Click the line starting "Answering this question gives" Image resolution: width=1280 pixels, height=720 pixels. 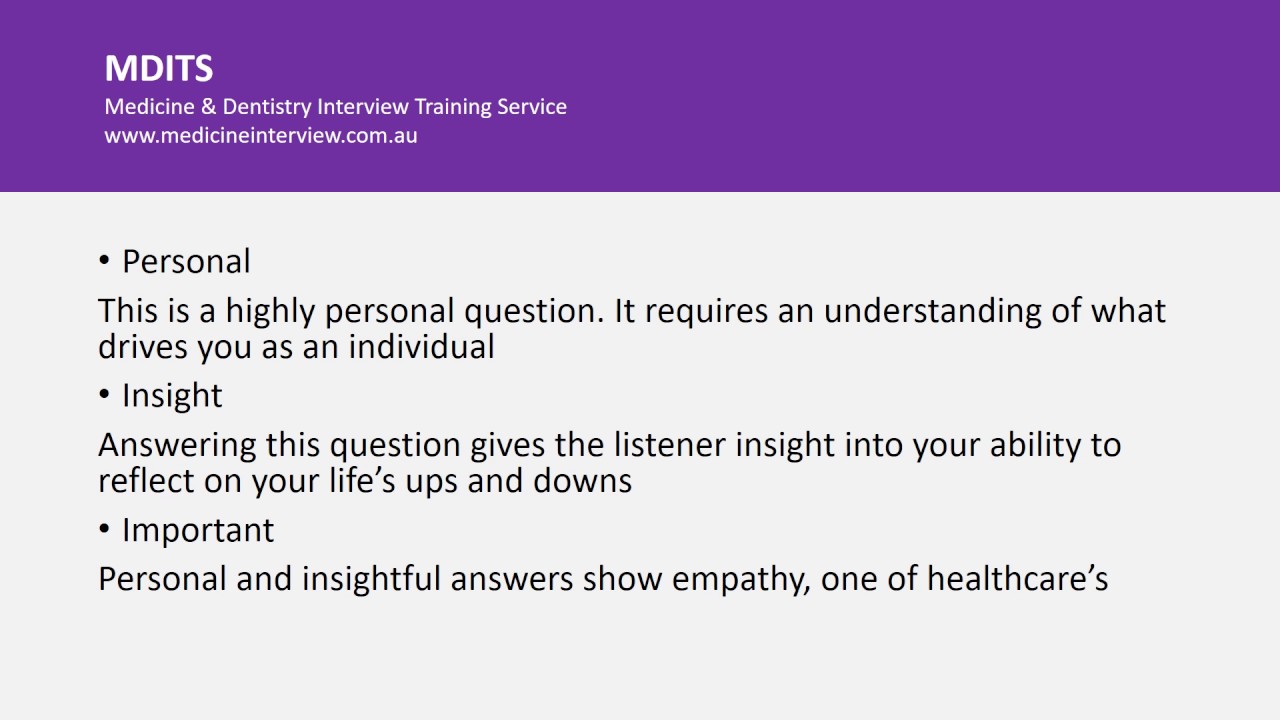tap(609, 445)
